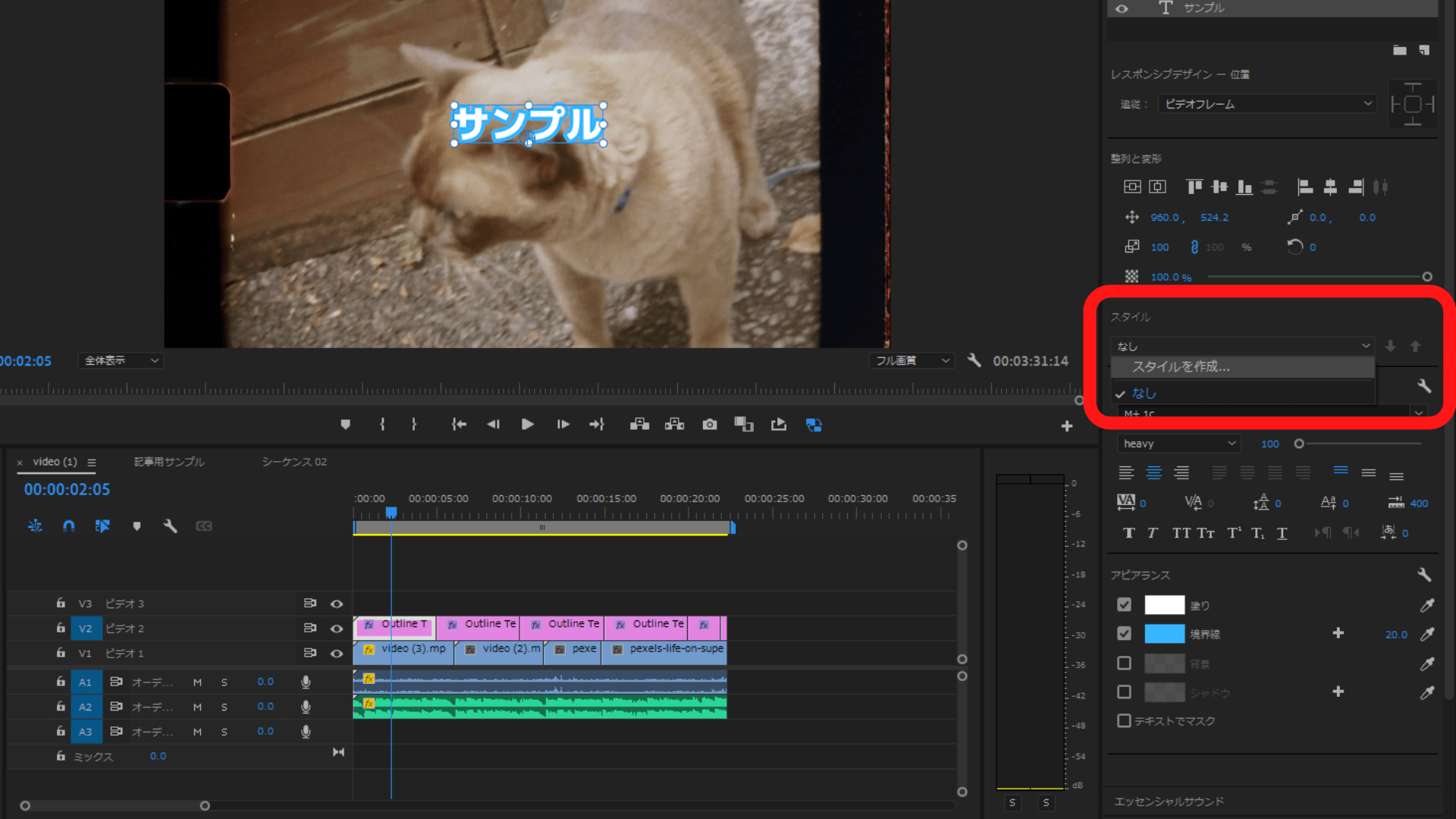
Task: Enable the shadow (シャドウ) checkbox
Action: tap(1124, 692)
